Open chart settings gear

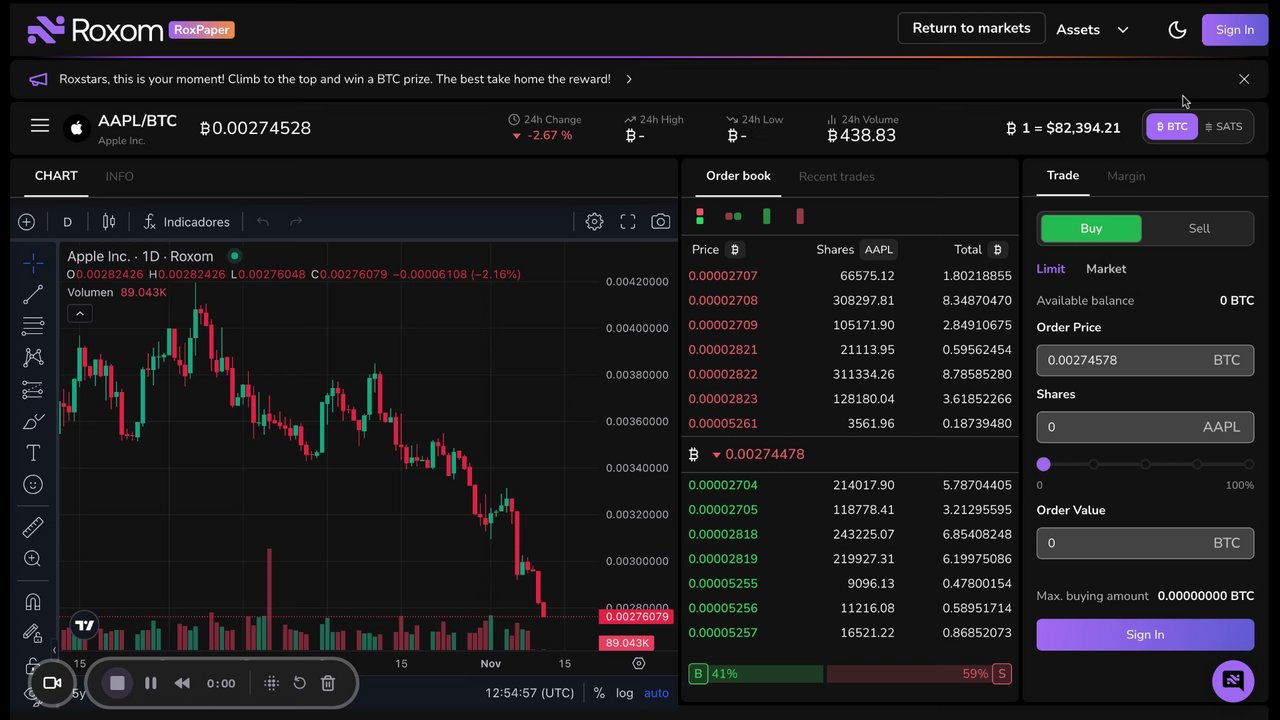[x=594, y=222]
